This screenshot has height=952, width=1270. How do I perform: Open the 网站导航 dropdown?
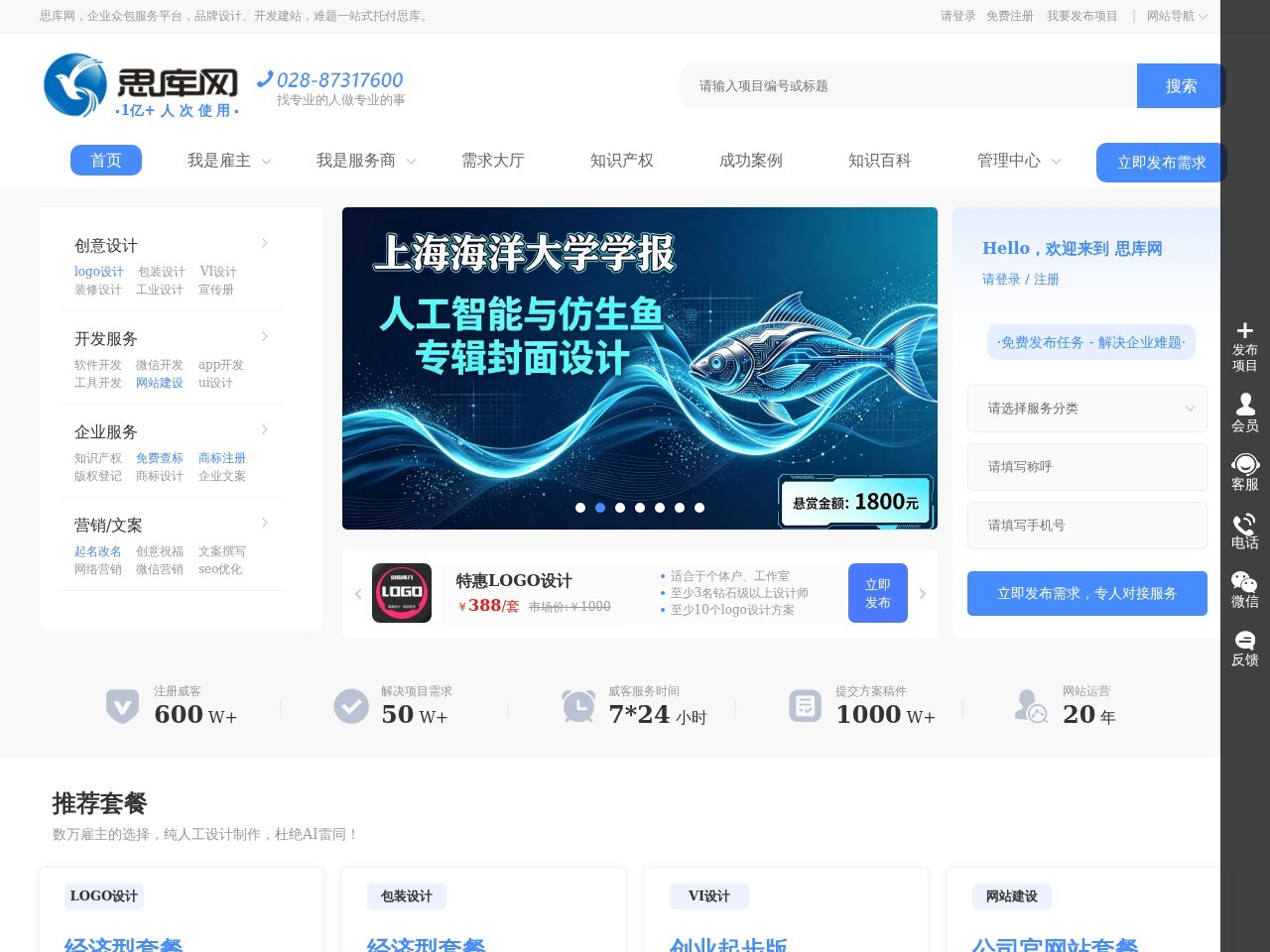1177,16
